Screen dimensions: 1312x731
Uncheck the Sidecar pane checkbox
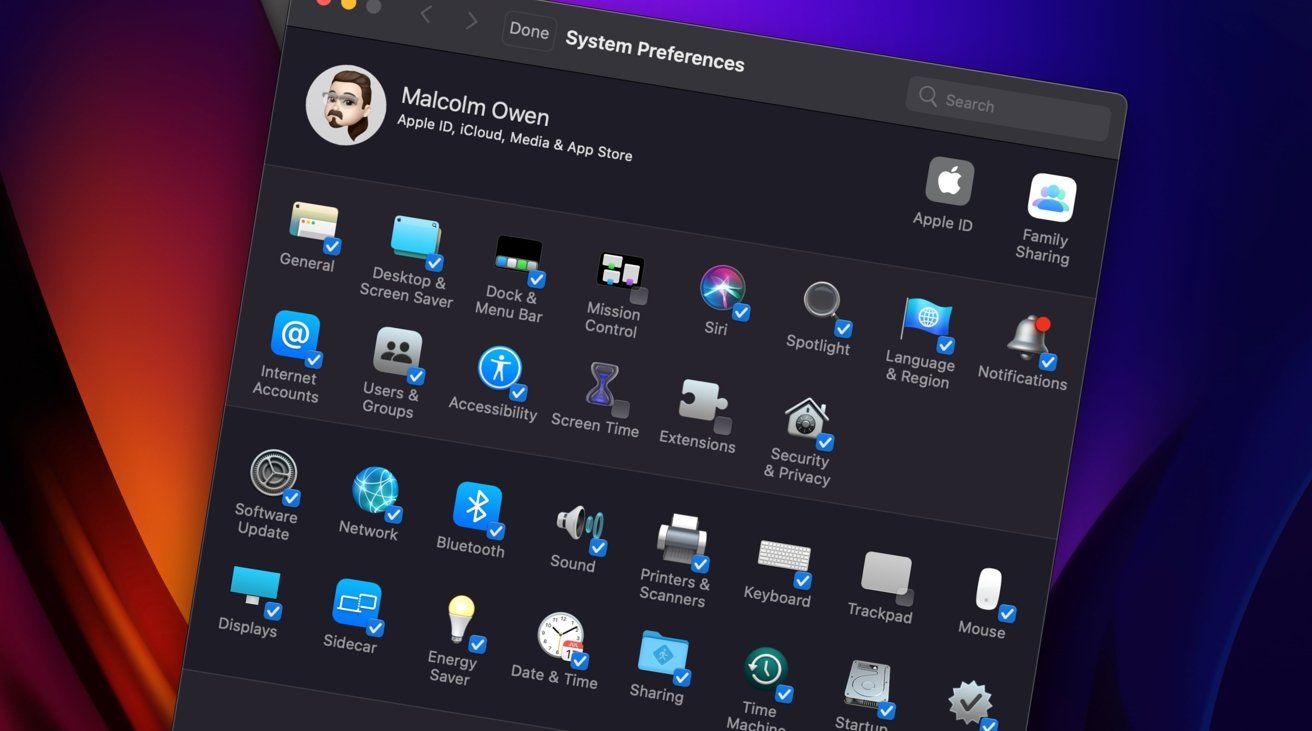376,628
